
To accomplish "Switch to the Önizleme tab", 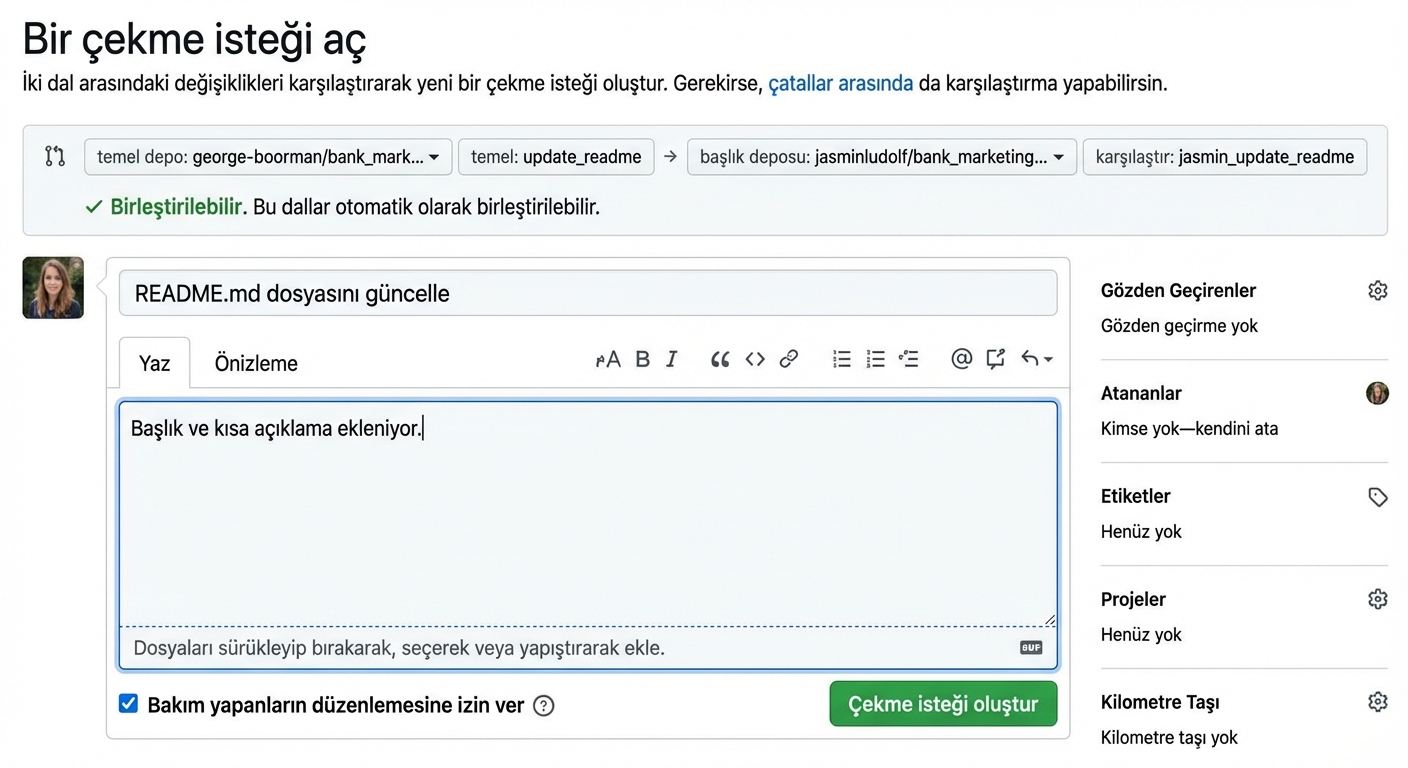I will (x=256, y=363).
